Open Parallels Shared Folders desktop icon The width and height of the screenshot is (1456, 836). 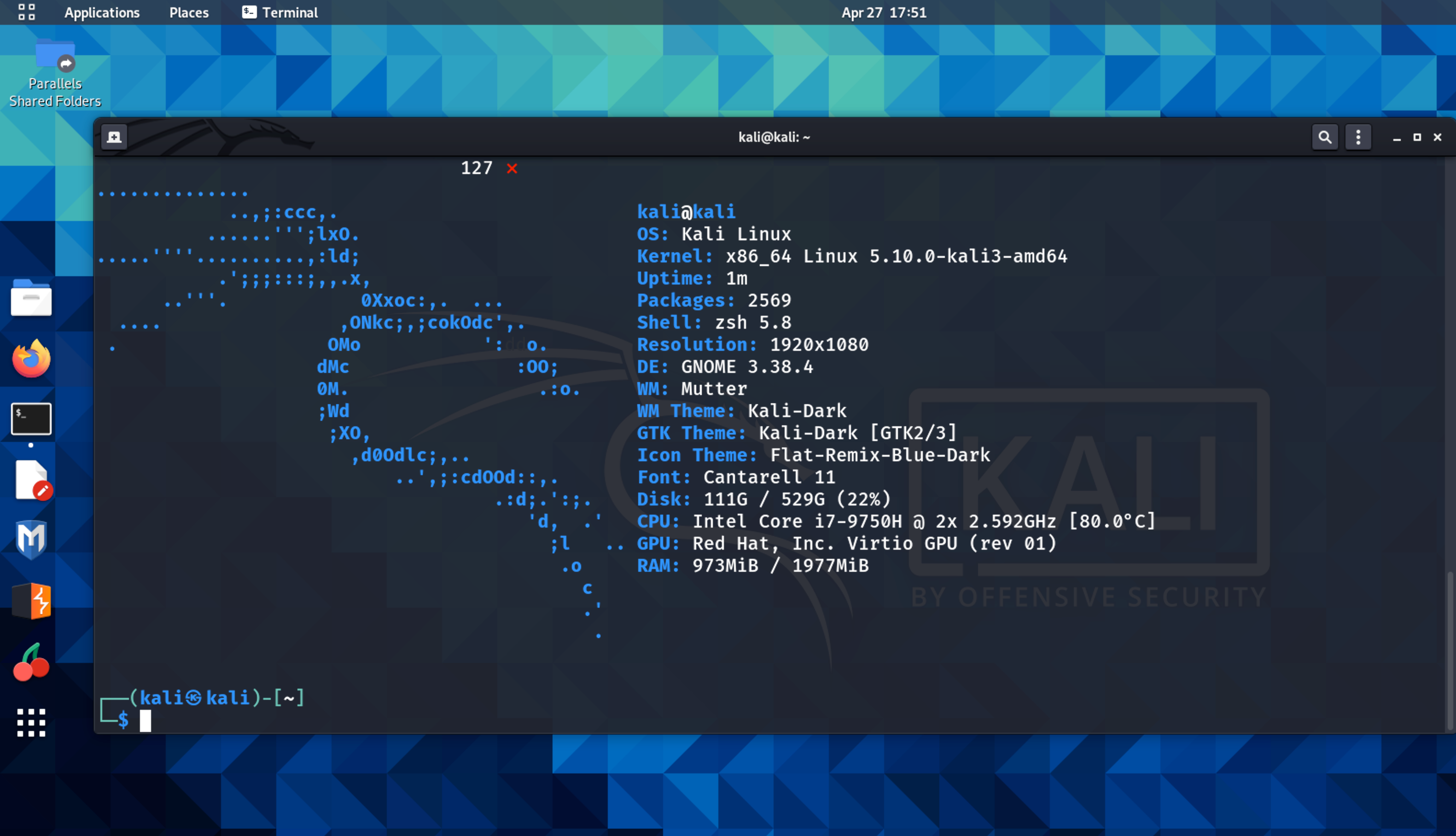[55, 74]
